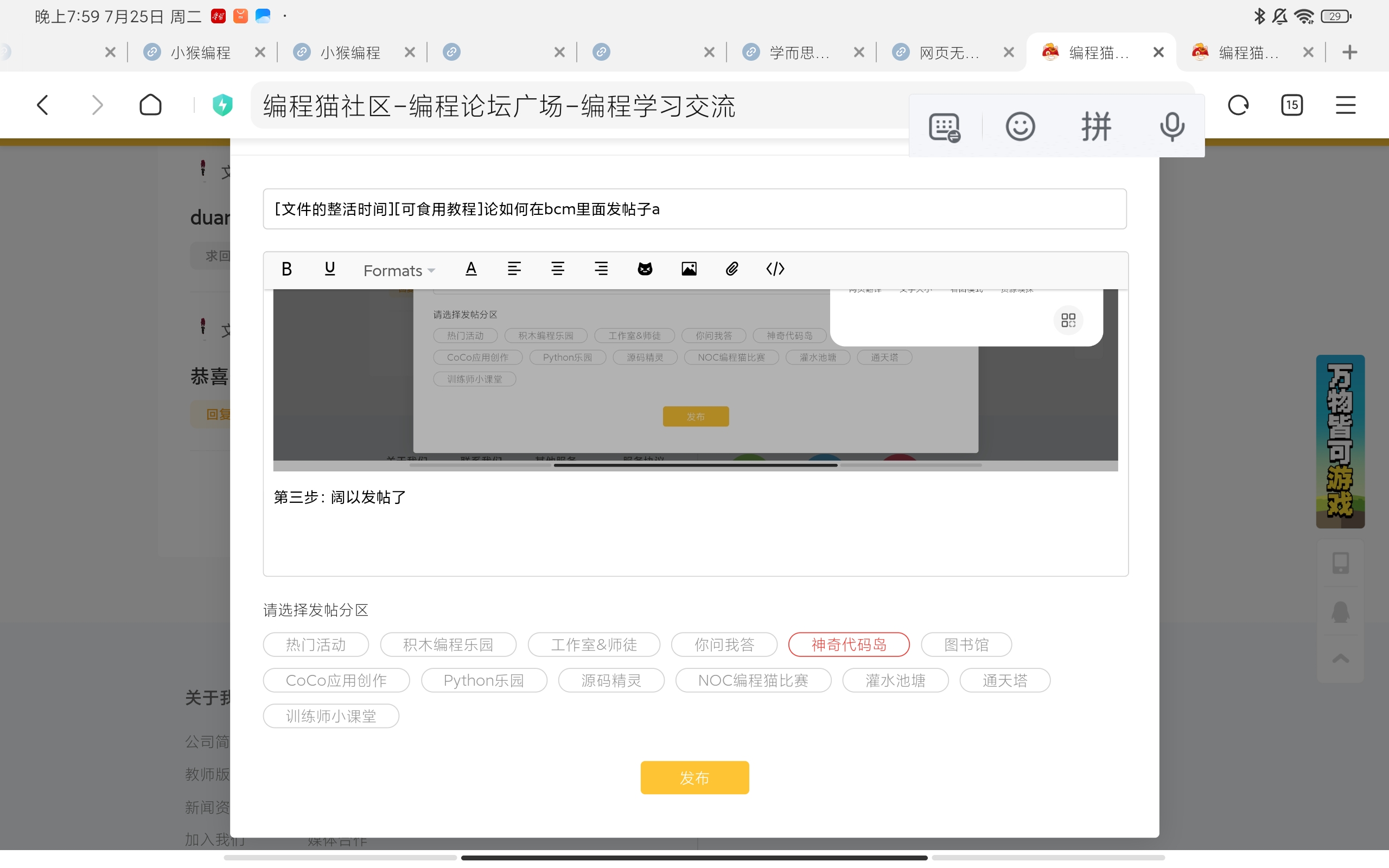Viewport: 1389px width, 868px height.
Task: Select the 热门活动 category
Action: [x=316, y=644]
